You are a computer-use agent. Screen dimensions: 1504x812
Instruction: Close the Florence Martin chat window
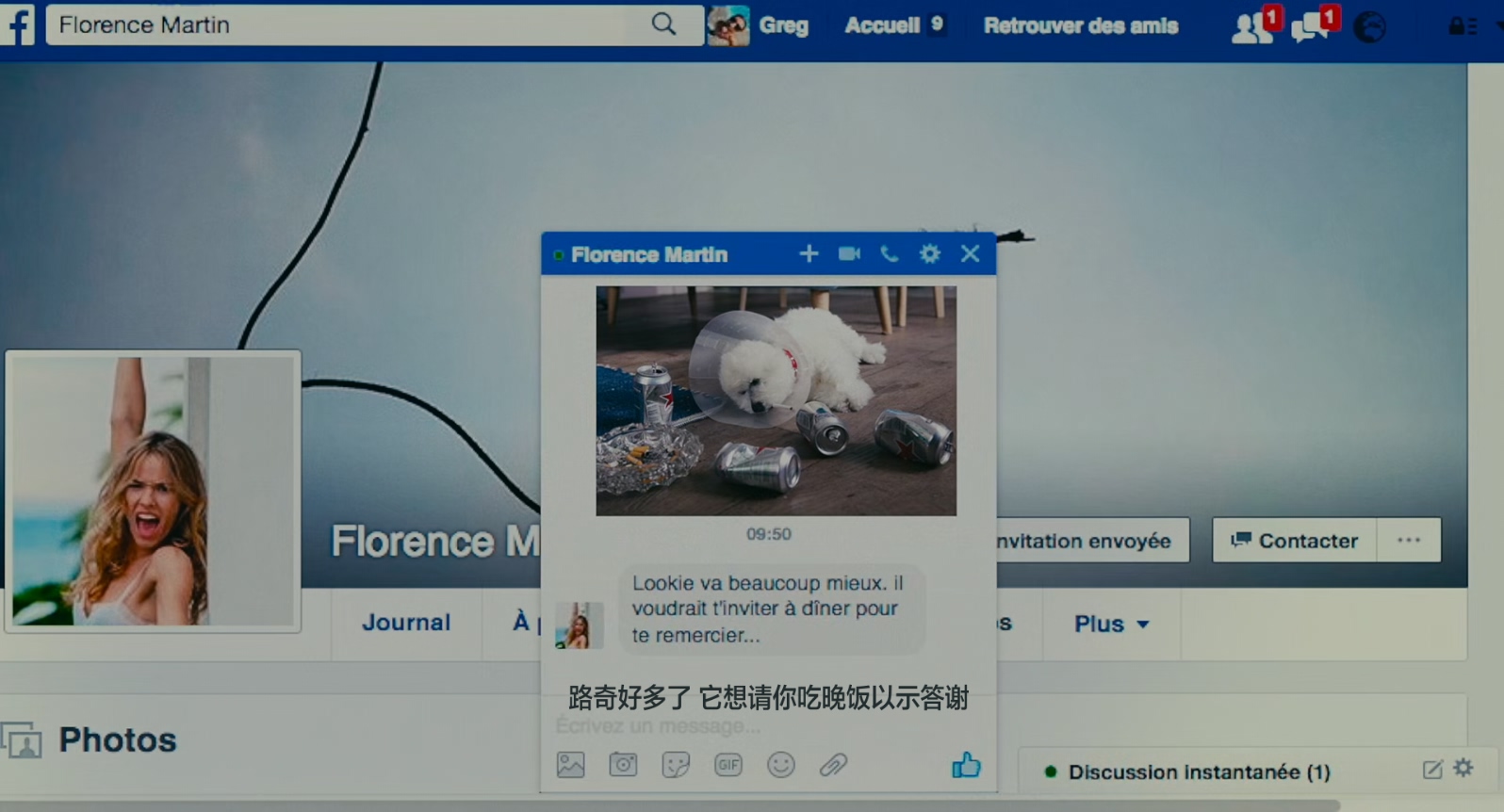click(x=970, y=253)
